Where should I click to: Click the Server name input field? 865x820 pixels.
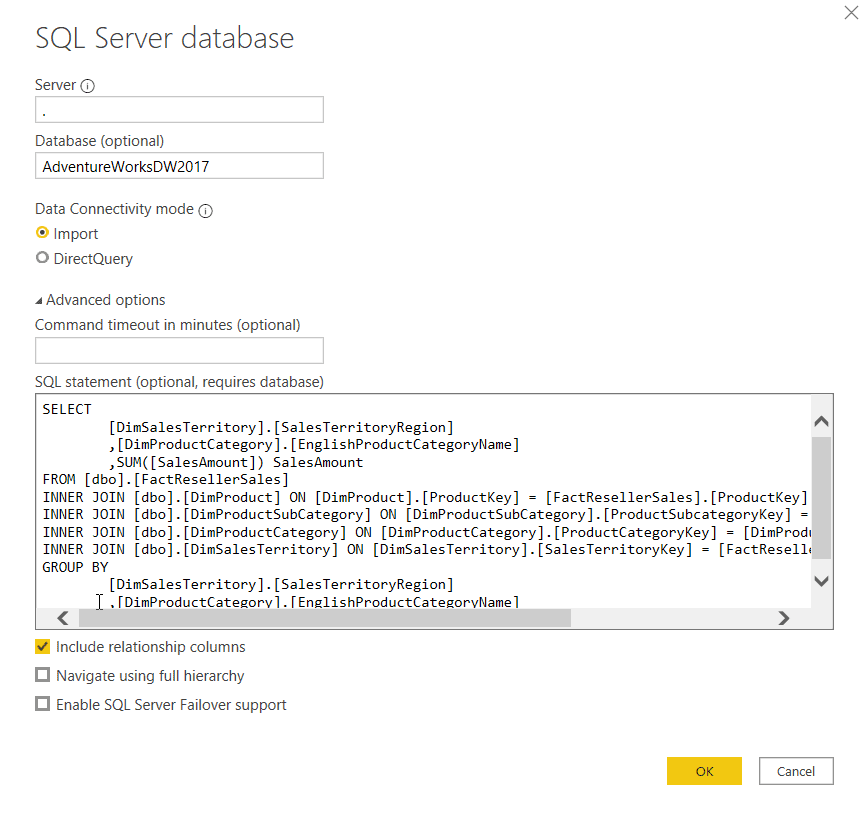(179, 110)
